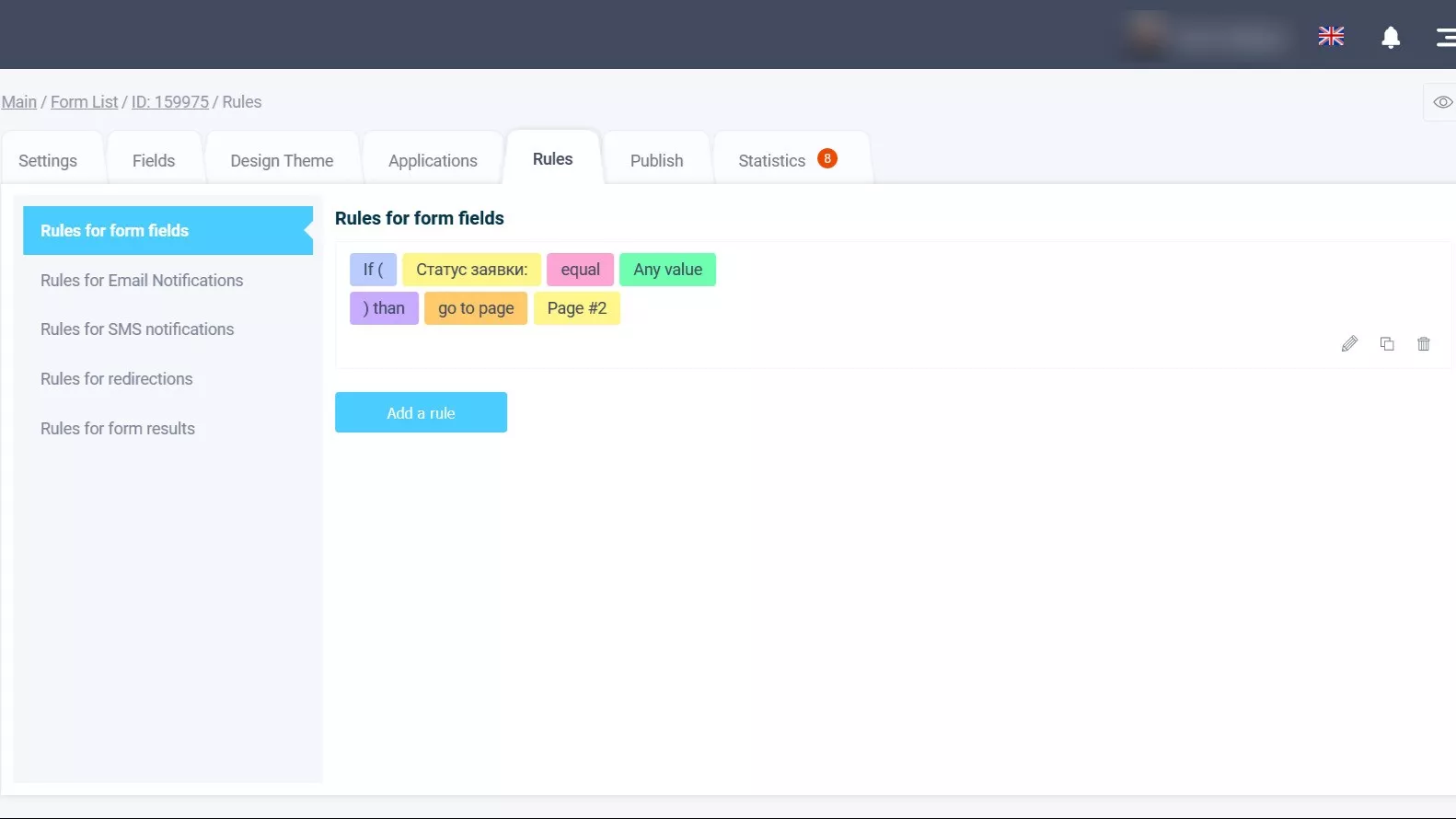1456x819 pixels.
Task: Open the Settings tab
Action: coord(48,161)
